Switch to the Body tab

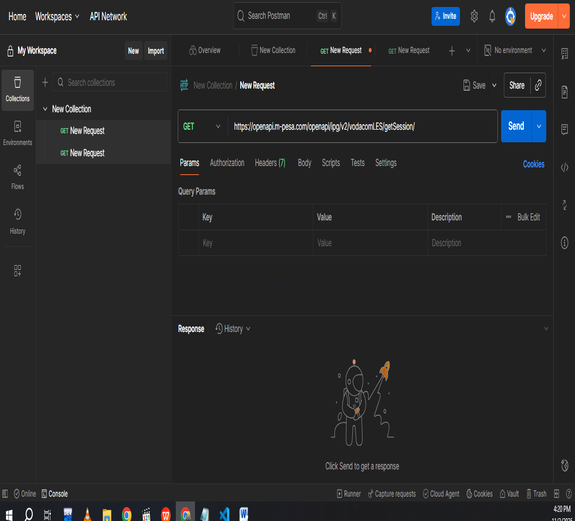304,163
